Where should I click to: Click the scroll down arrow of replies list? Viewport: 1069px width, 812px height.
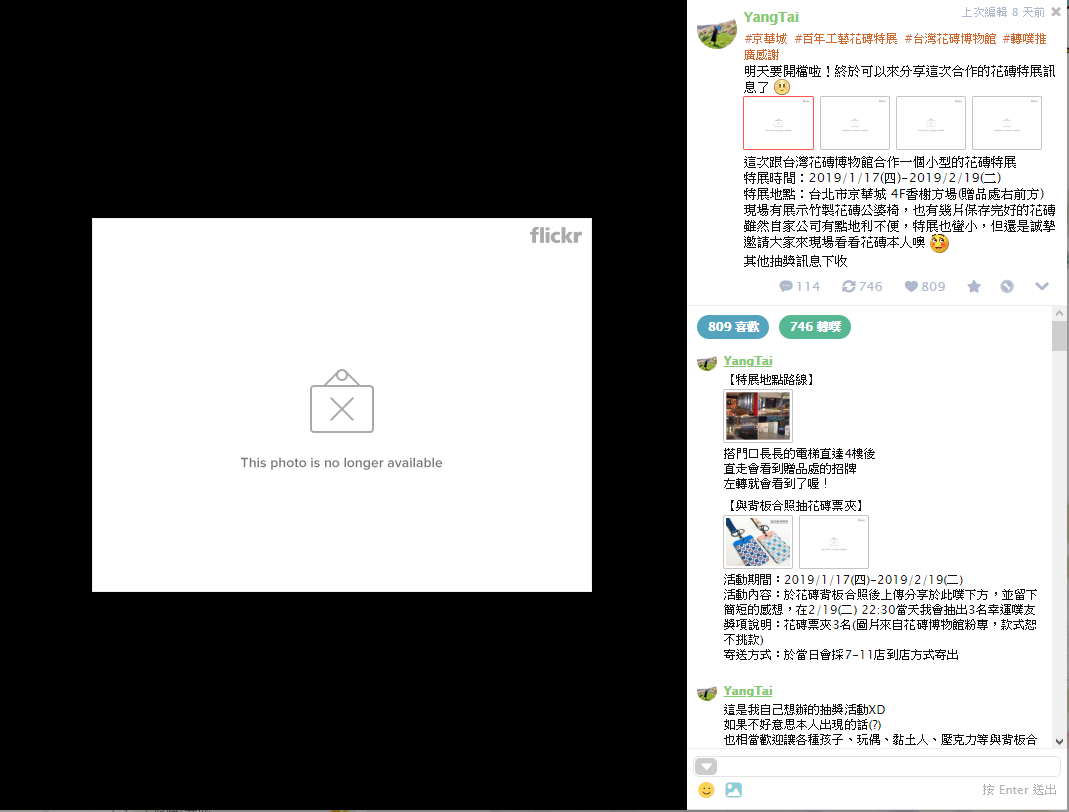[1059, 741]
